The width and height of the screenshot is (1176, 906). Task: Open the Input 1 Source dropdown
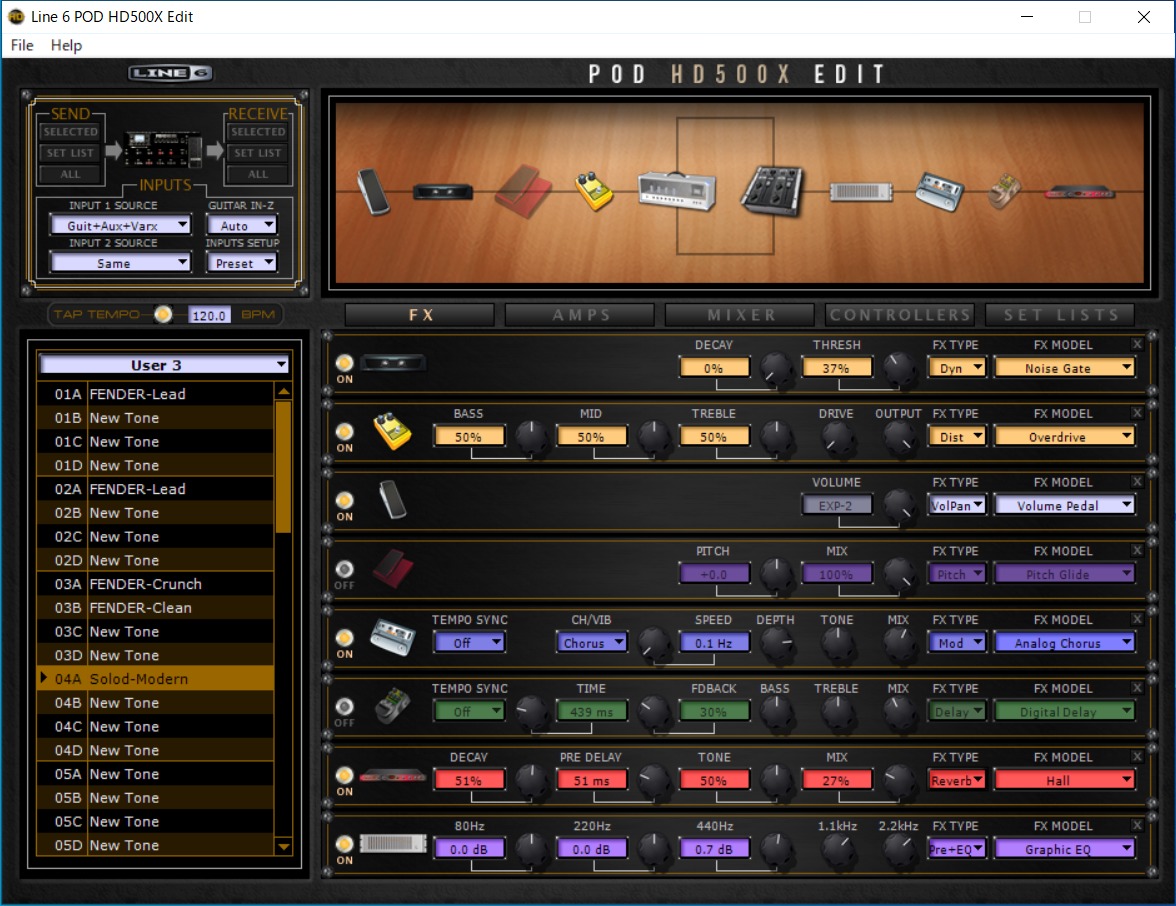[120, 225]
